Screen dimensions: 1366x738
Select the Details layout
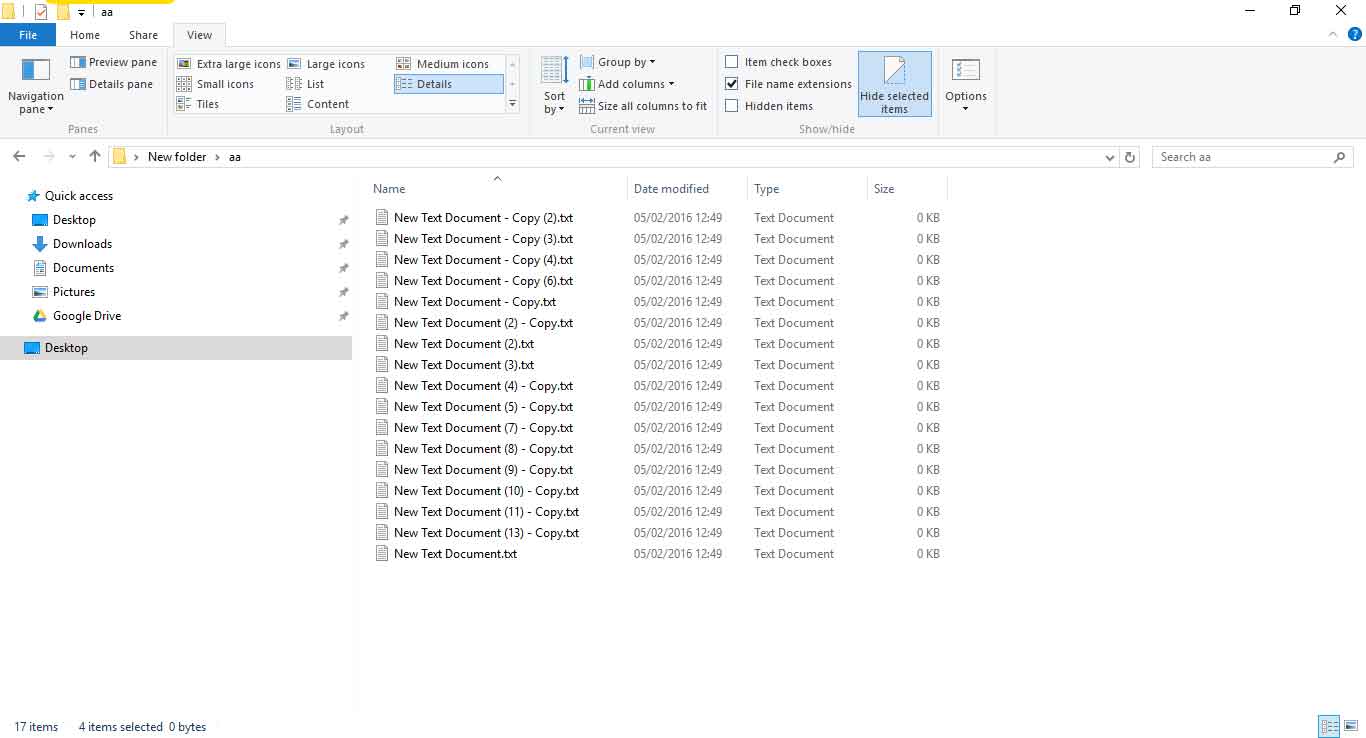pos(449,84)
